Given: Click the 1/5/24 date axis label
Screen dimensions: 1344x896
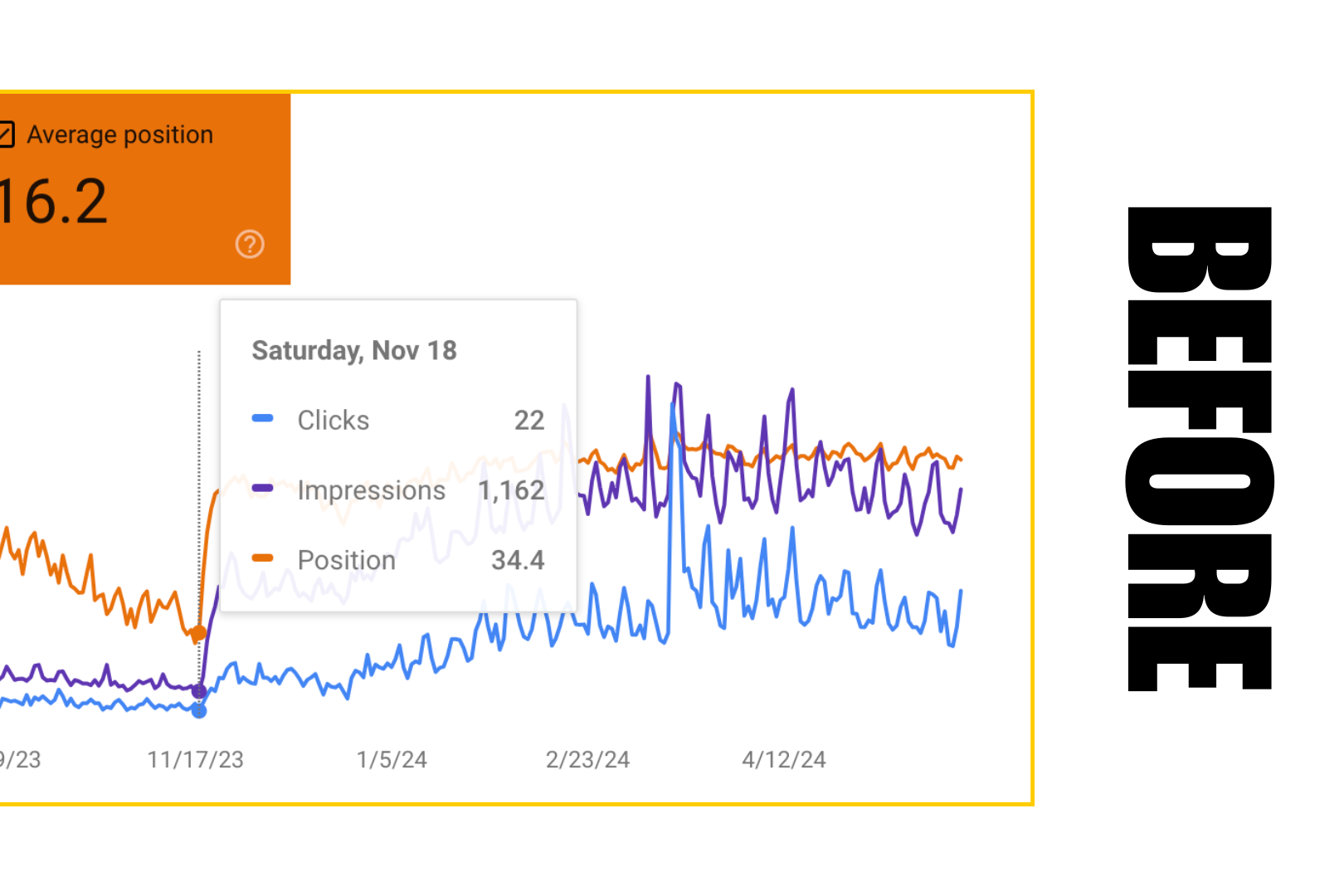Looking at the screenshot, I should pyautogui.click(x=392, y=759).
